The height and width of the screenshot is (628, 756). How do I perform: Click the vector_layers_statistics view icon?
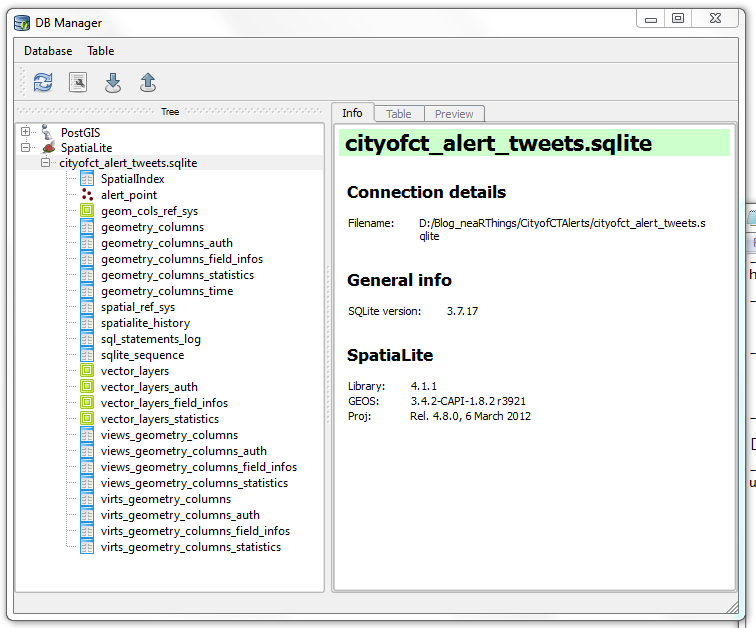(87, 418)
